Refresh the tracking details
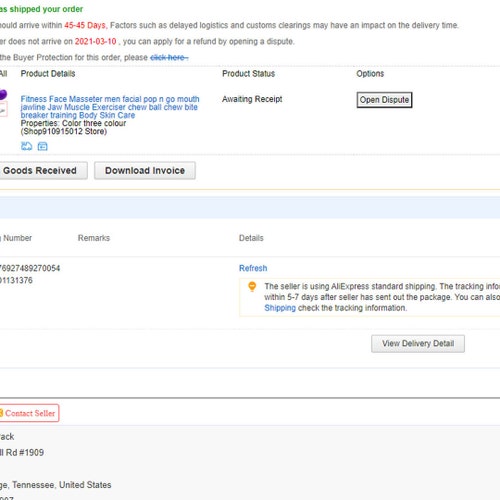Viewport: 500px width, 500px height. pos(253,268)
